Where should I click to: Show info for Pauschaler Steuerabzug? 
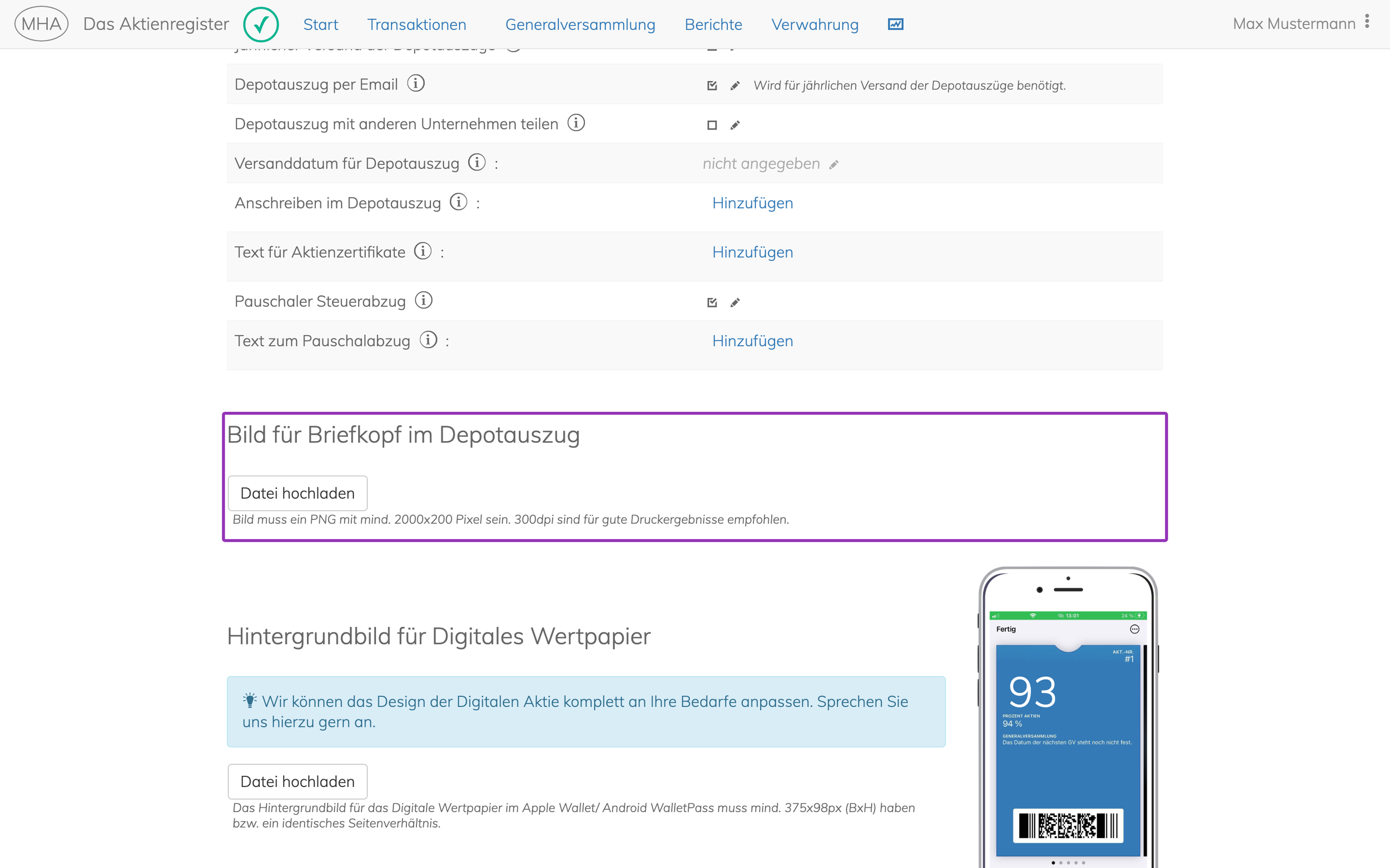point(423,300)
